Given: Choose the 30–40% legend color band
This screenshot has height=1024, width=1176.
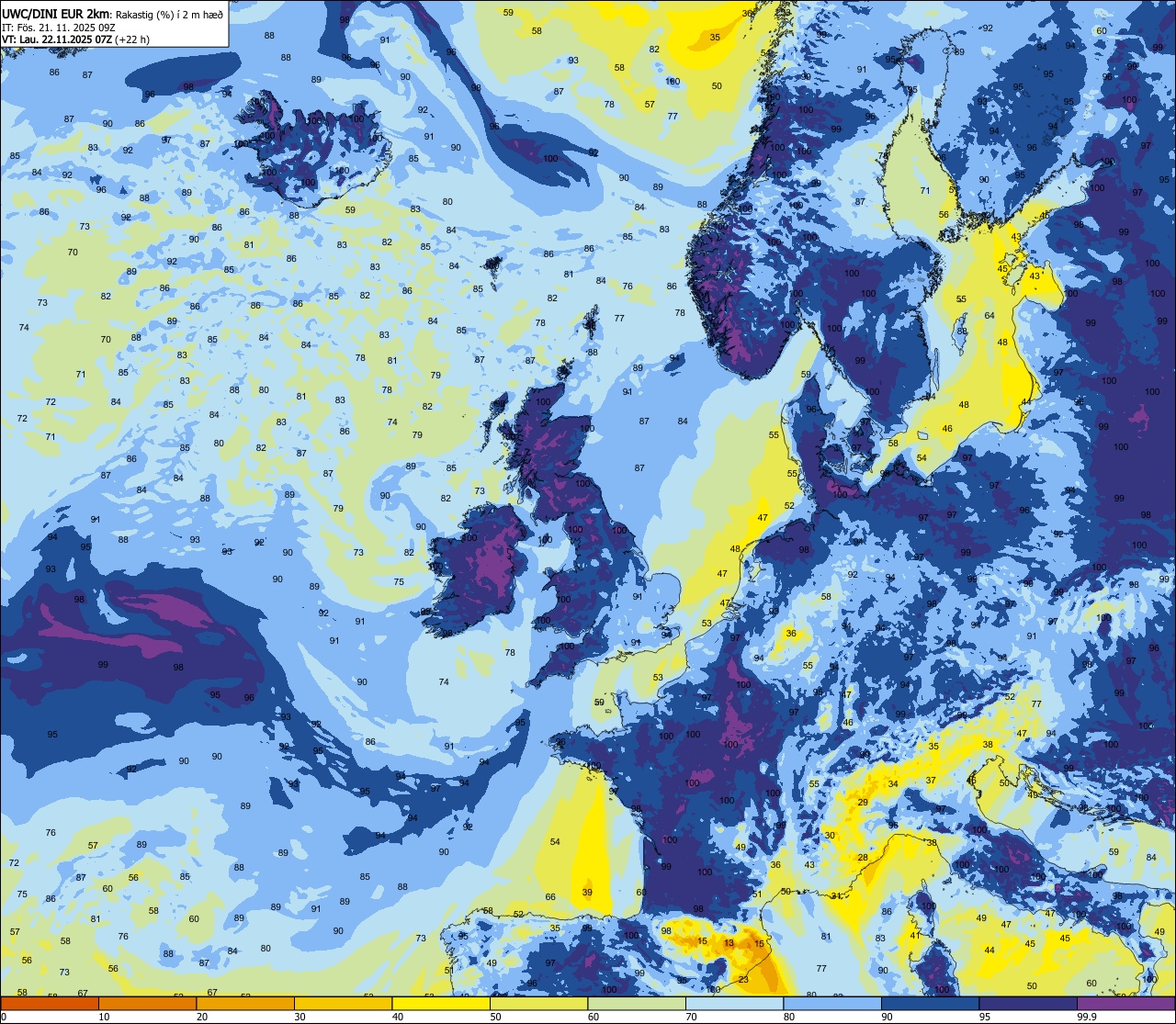Looking at the screenshot, I should click(343, 1004).
